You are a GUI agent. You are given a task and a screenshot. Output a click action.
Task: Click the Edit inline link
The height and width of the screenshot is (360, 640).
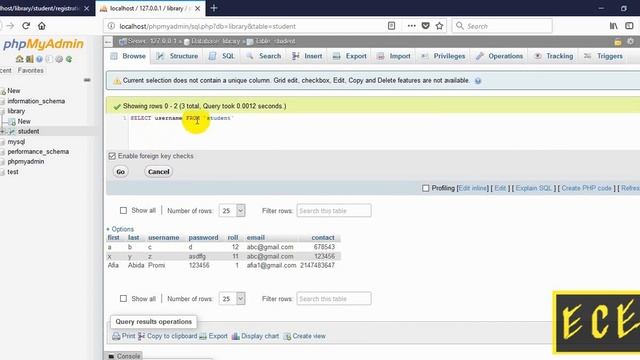click(x=473, y=188)
